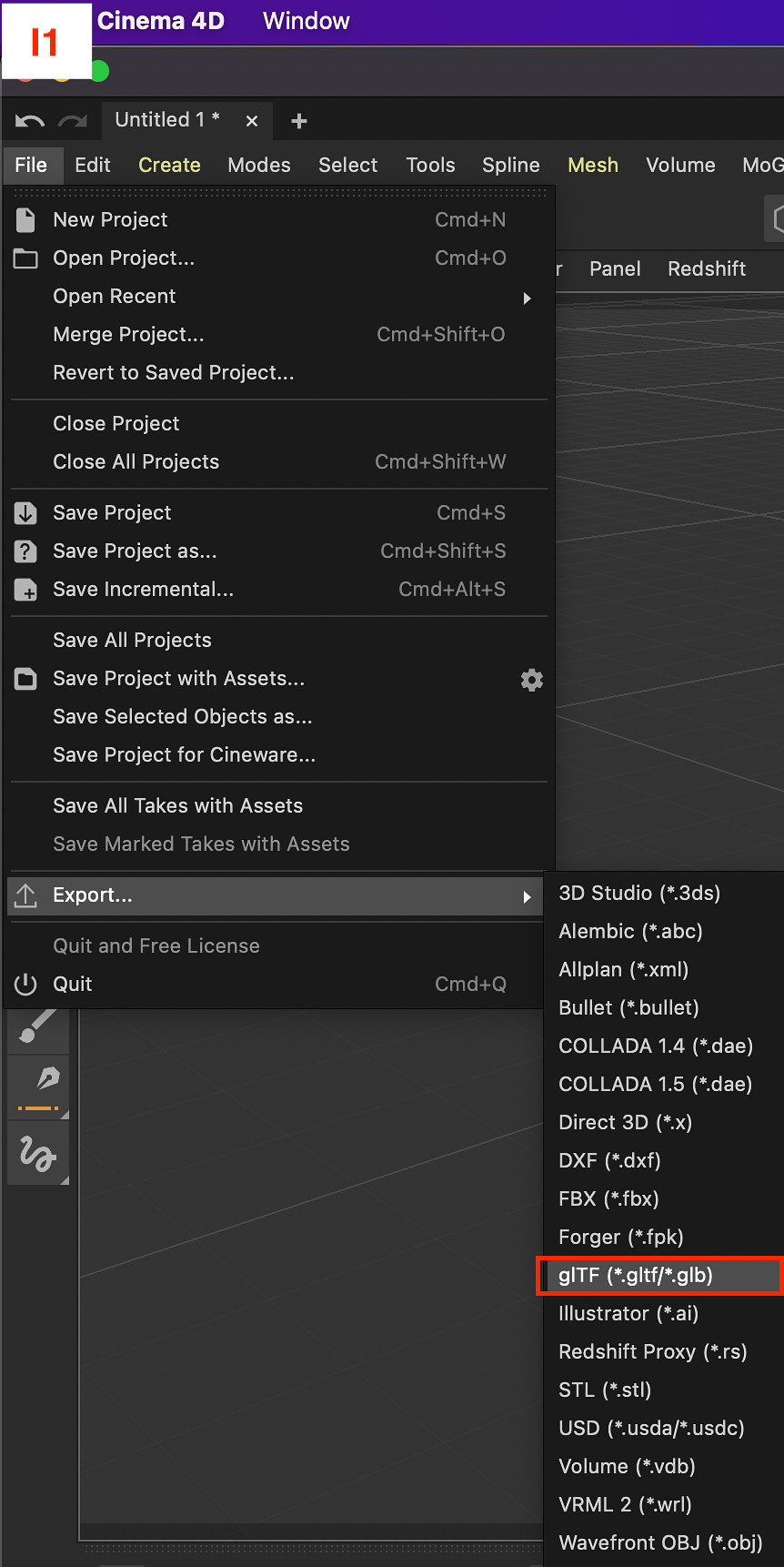
Task: Choose glTF (*.gltf/*.glb) export format
Action: (x=636, y=1275)
